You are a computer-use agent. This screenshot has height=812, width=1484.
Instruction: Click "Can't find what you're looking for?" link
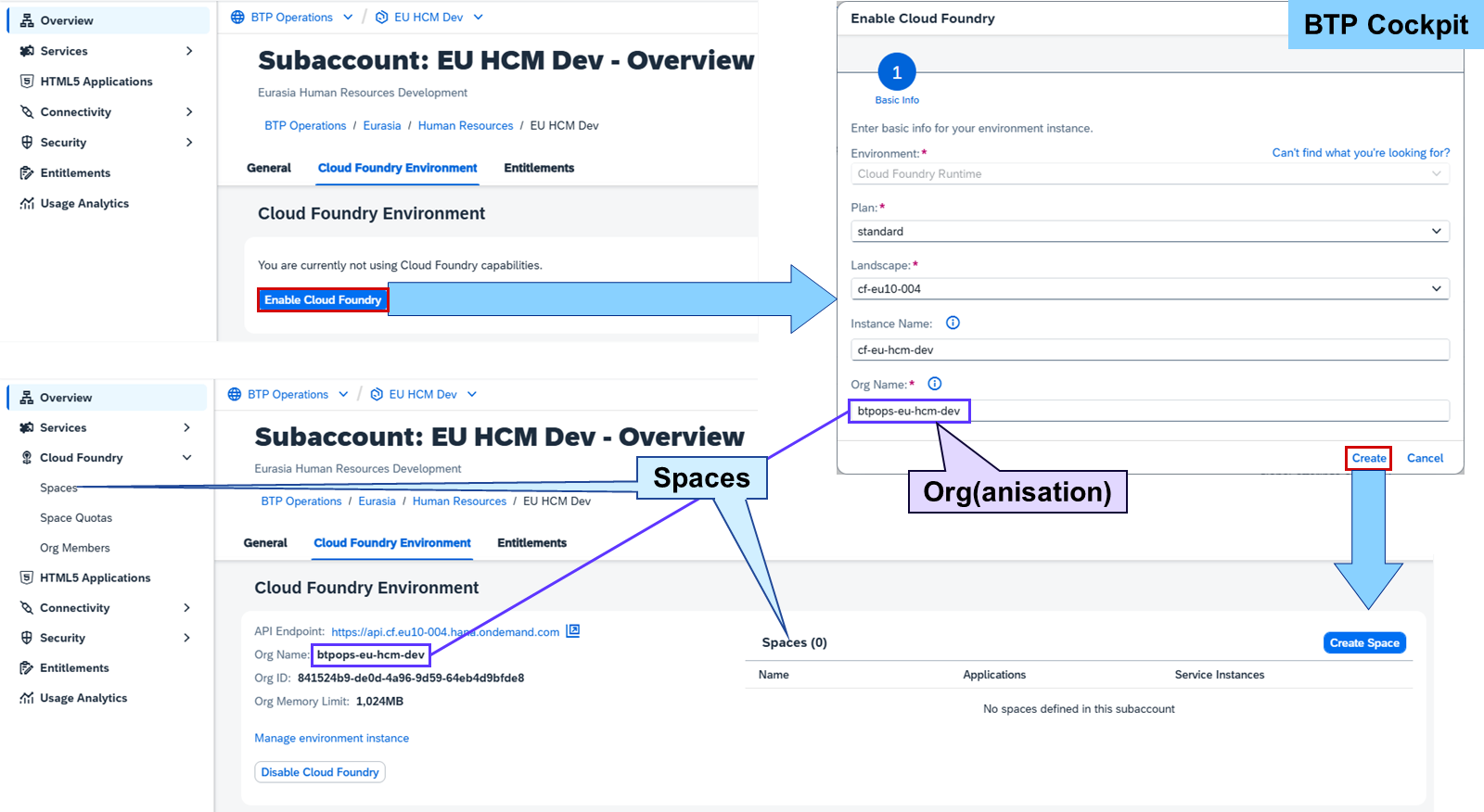coord(1361,153)
